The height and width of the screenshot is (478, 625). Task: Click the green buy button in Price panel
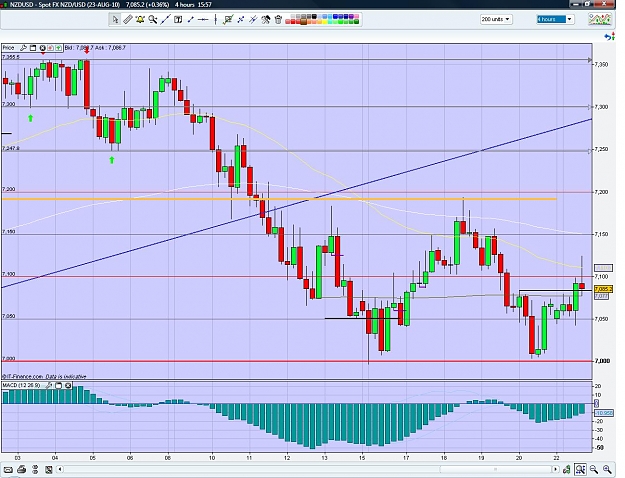coord(59,48)
